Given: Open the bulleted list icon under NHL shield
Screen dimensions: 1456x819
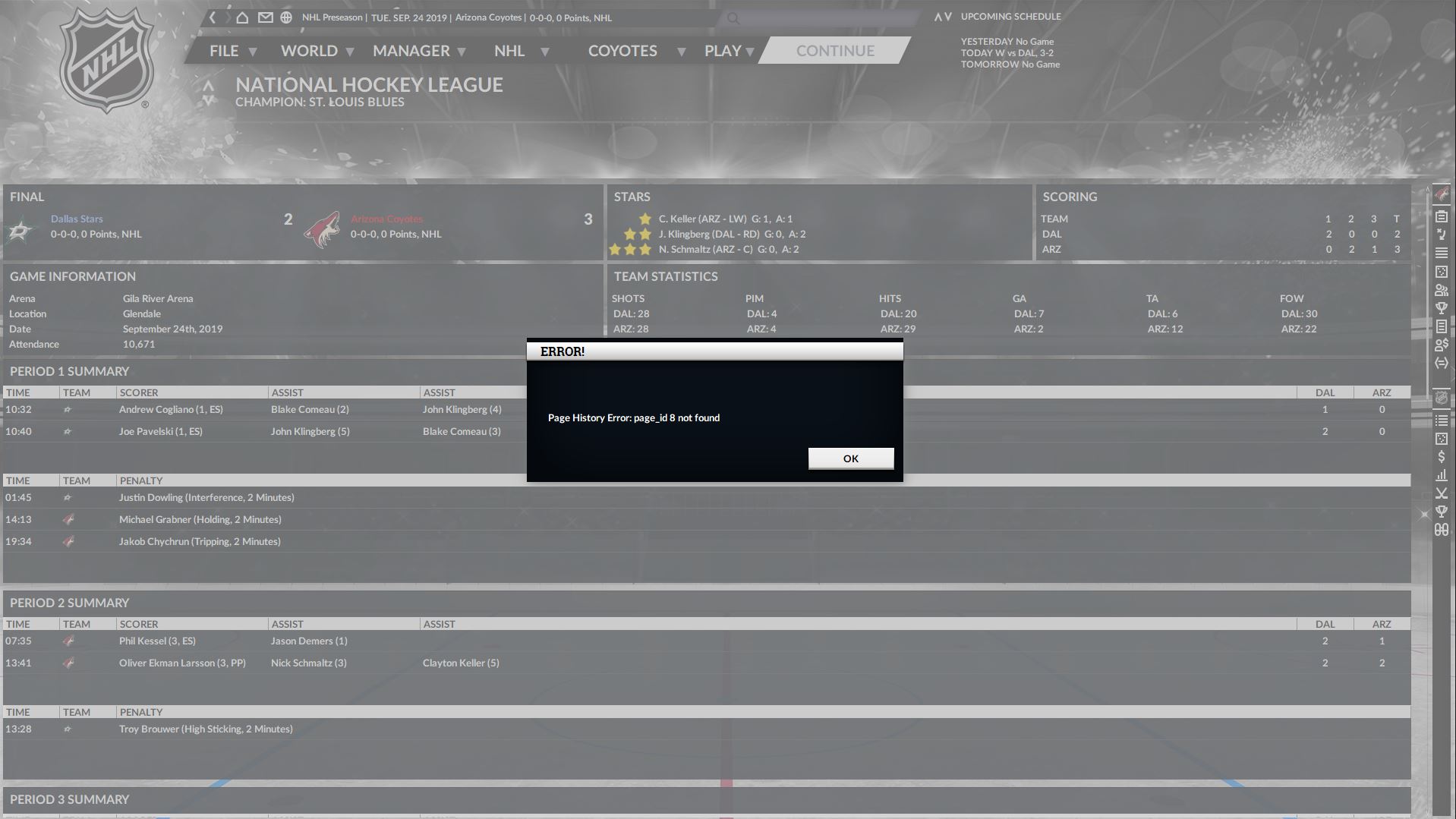Looking at the screenshot, I should (1441, 420).
